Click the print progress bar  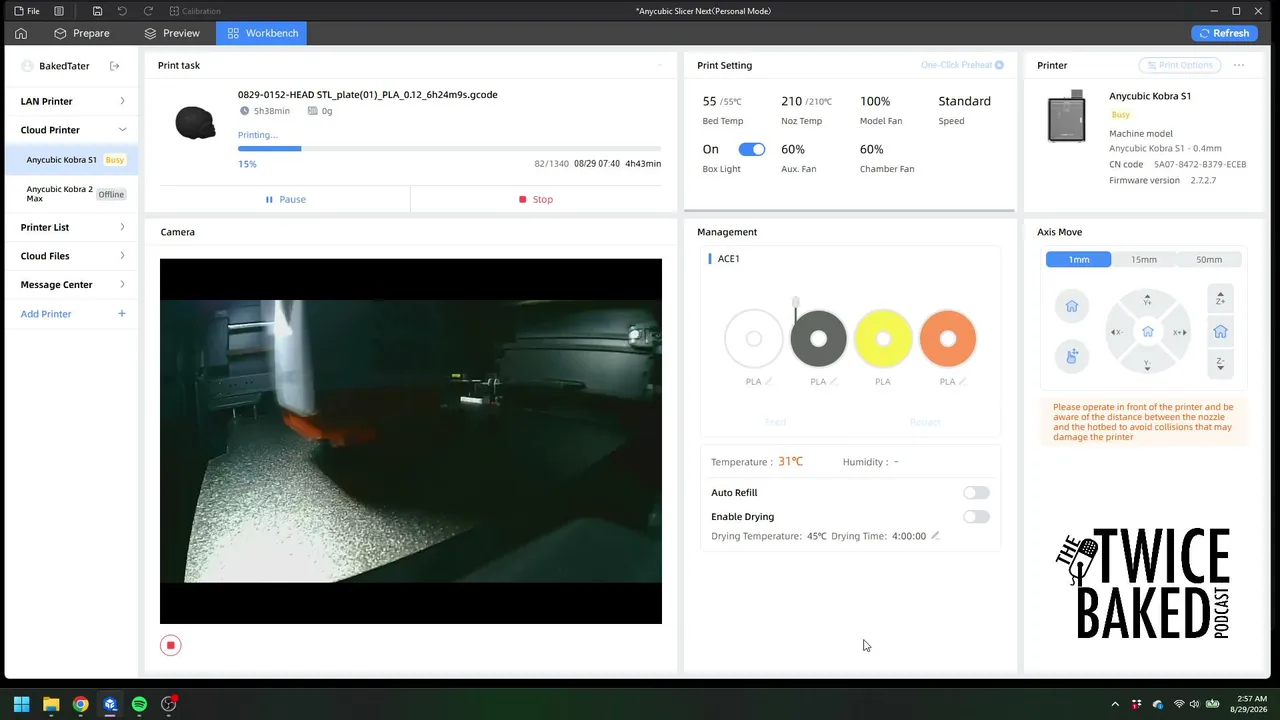(x=449, y=148)
